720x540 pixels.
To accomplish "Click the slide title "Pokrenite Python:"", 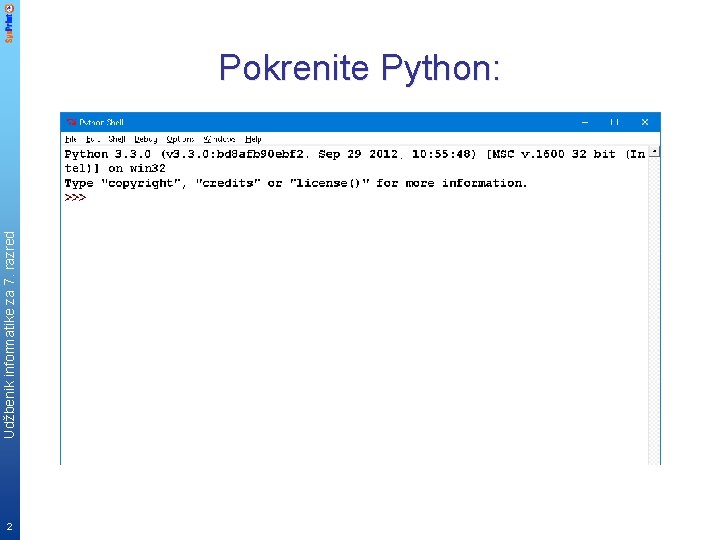I will click(x=359, y=68).
